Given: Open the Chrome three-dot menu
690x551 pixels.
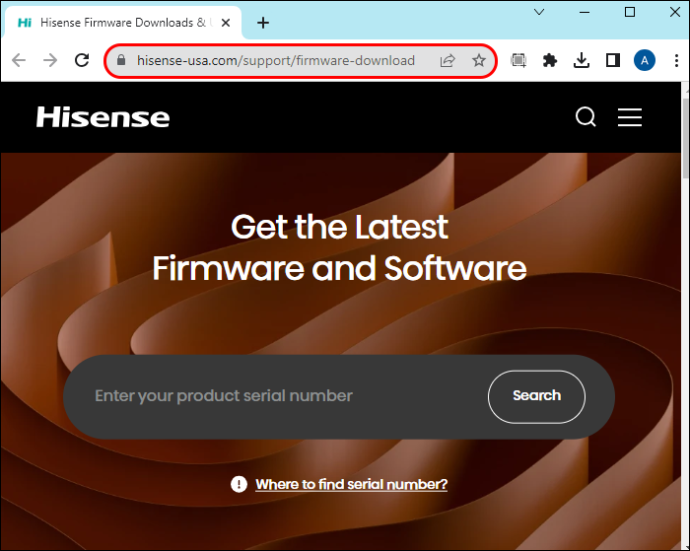Looking at the screenshot, I should pos(676,60).
